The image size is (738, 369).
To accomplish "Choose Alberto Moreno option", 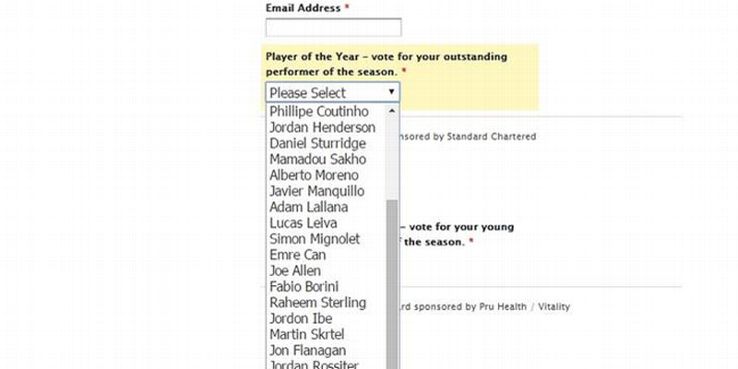I will coord(327,176).
